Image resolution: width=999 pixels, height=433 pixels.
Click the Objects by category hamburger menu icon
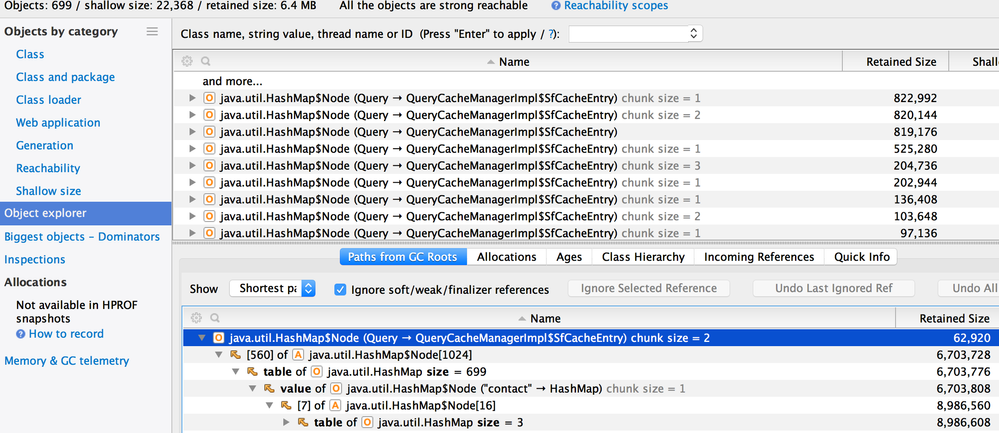(x=152, y=31)
